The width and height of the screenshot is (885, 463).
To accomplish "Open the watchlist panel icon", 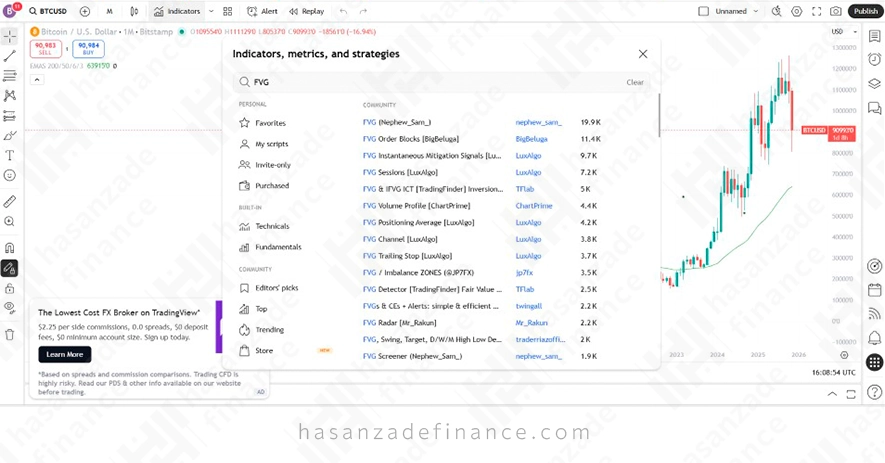I will tap(874, 36).
